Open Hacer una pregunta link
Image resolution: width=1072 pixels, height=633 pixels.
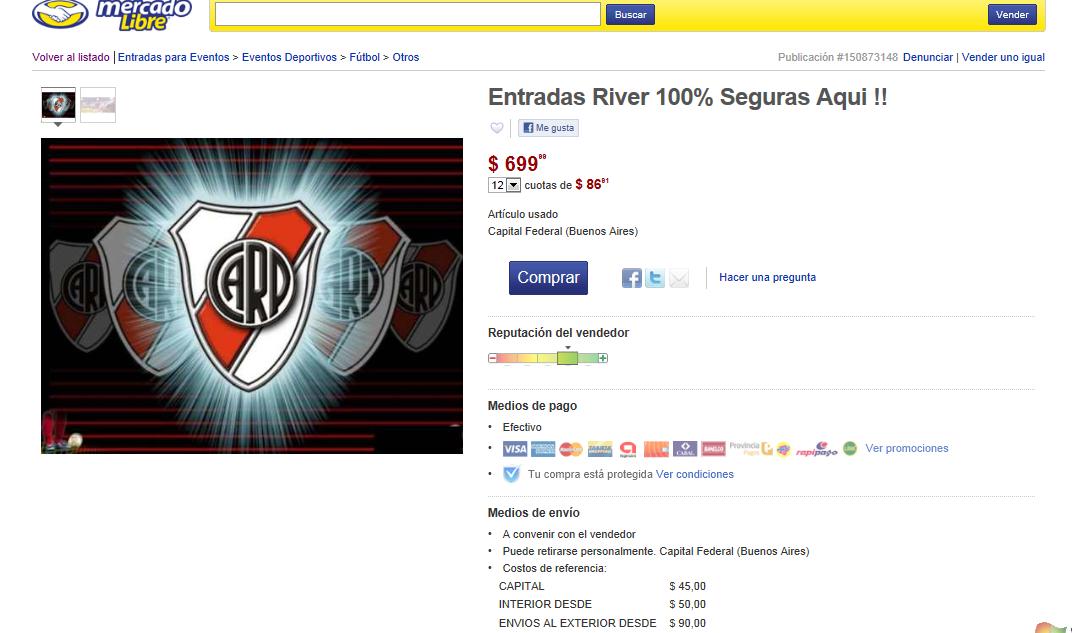(x=767, y=277)
